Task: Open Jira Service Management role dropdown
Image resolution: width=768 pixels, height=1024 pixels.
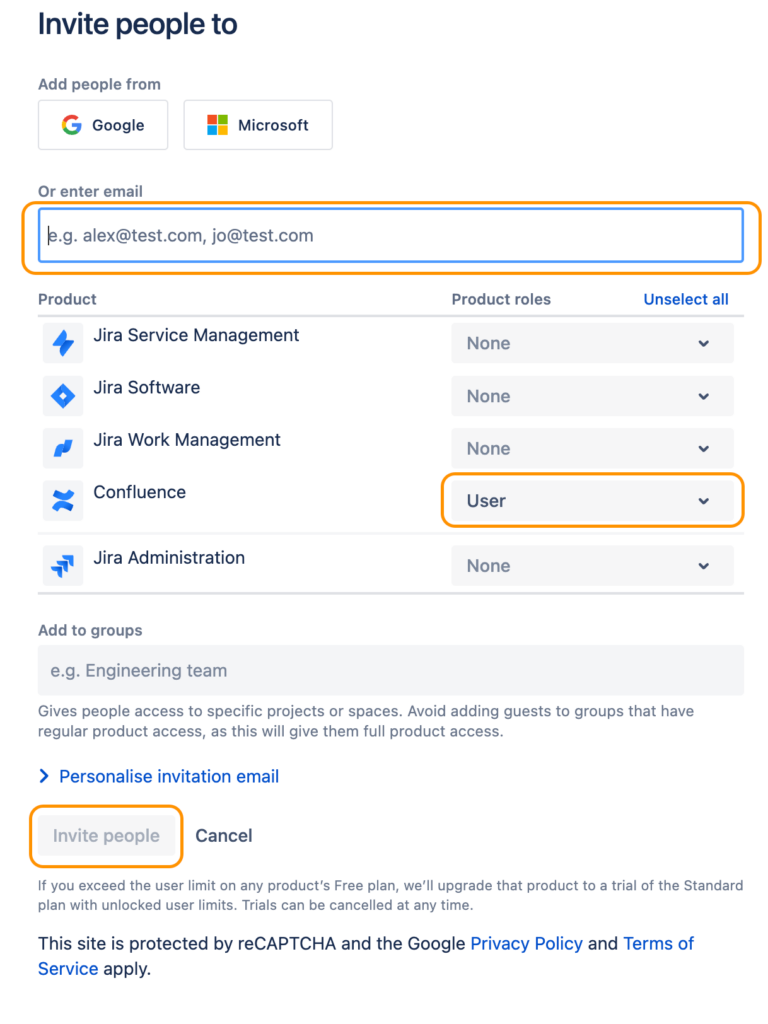Action: click(592, 344)
